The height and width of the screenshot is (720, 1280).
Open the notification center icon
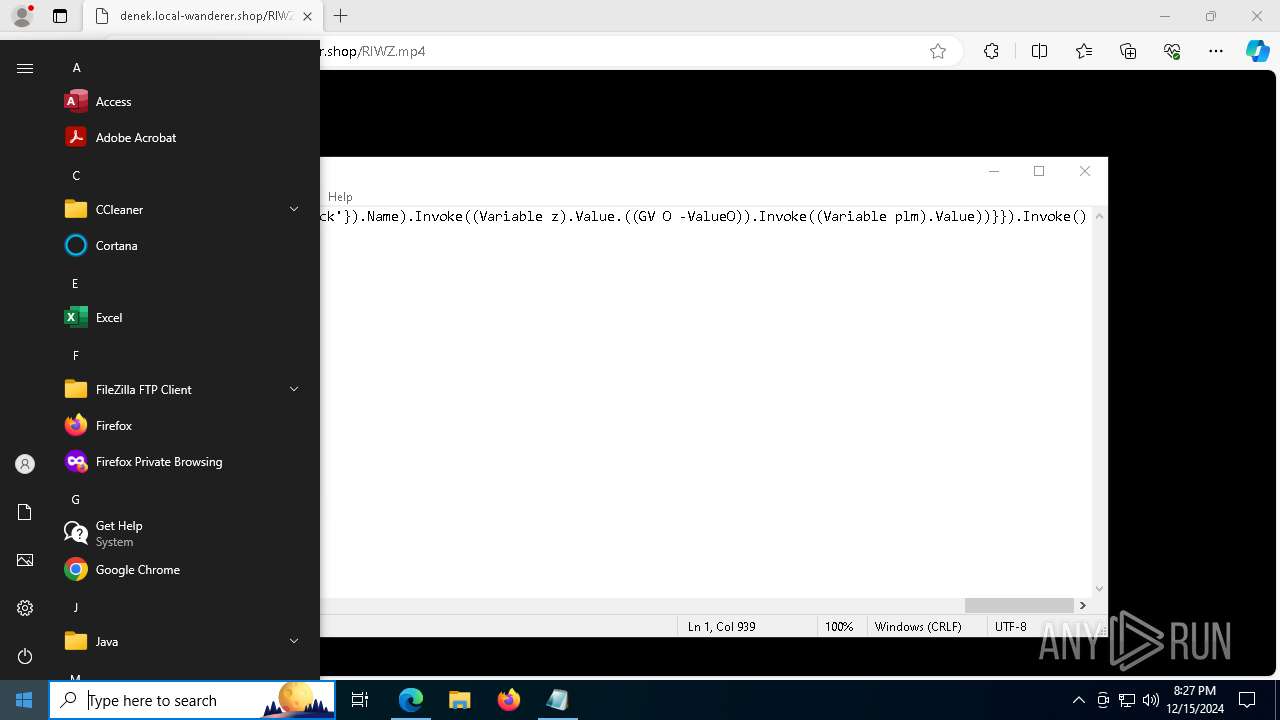click(x=1247, y=700)
